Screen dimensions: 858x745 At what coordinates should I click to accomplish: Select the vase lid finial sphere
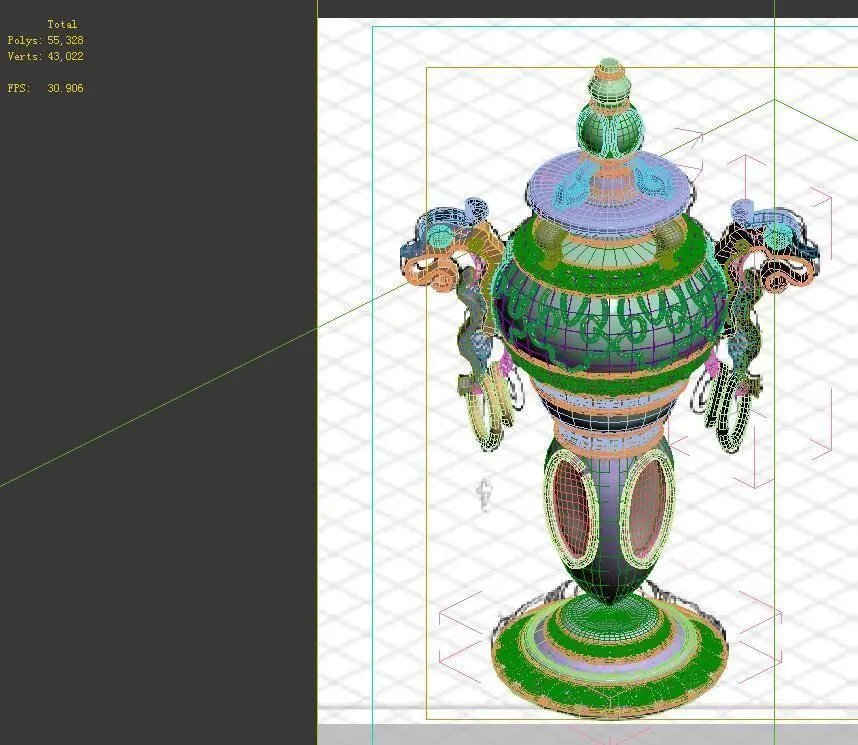(x=610, y=130)
